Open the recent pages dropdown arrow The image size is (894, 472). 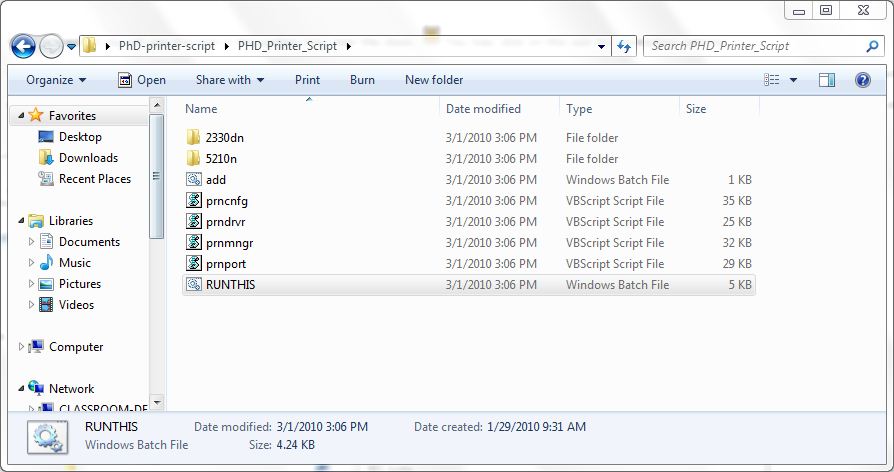71,47
